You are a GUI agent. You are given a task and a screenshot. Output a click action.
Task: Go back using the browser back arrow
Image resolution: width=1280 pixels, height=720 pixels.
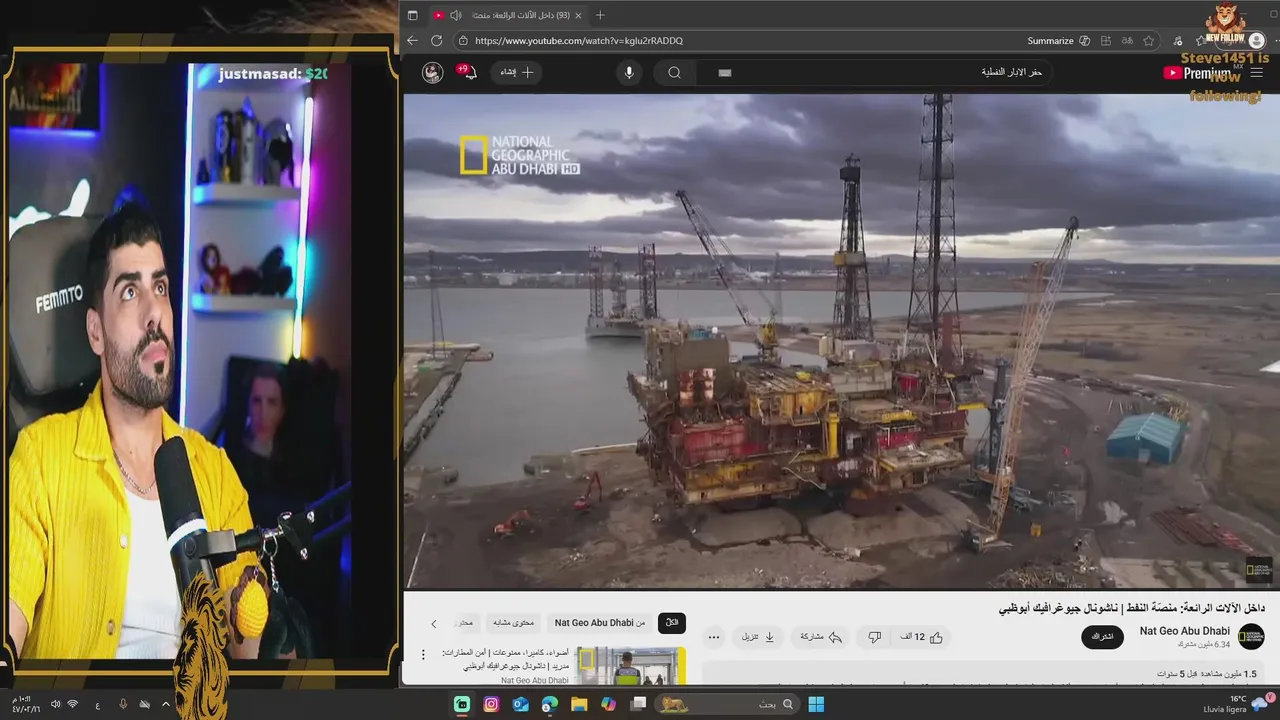pyautogui.click(x=412, y=41)
